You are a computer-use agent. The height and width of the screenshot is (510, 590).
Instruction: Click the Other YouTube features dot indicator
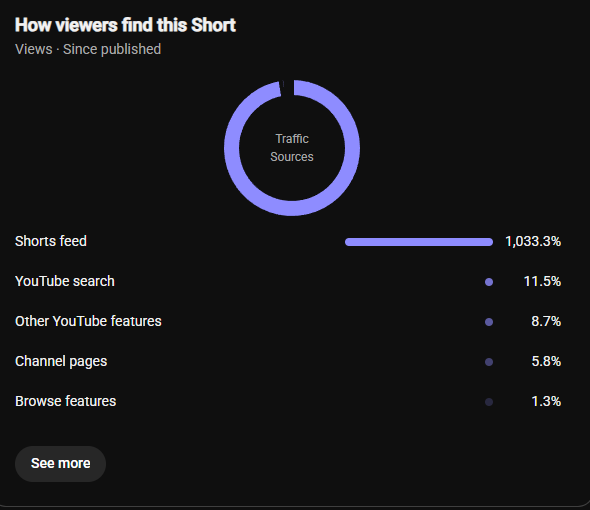[489, 322]
